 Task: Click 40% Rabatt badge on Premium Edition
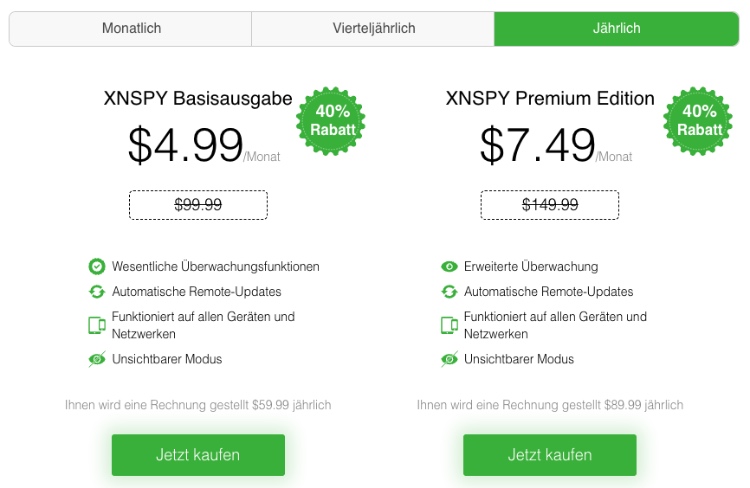(698, 121)
